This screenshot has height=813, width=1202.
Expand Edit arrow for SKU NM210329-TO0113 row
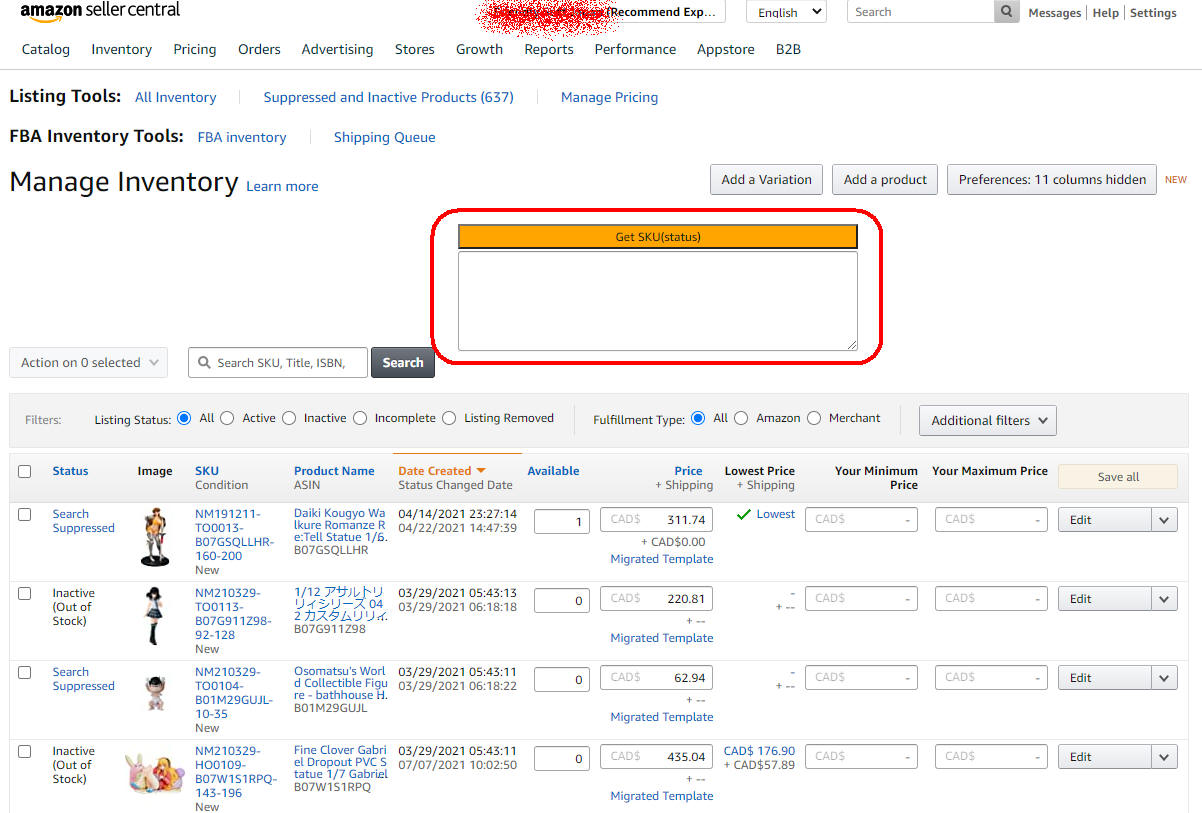pyautogui.click(x=1164, y=598)
